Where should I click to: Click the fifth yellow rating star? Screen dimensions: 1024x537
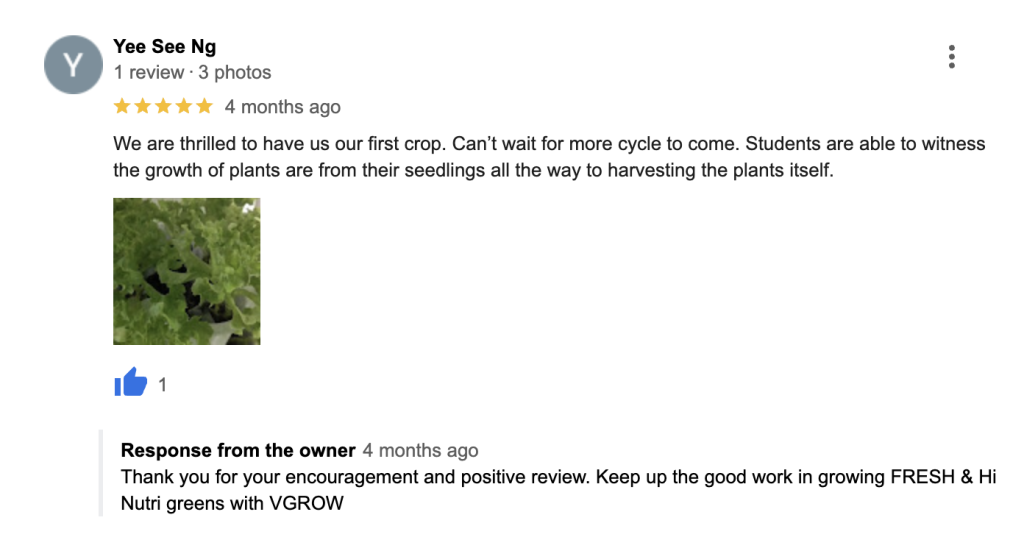[204, 106]
